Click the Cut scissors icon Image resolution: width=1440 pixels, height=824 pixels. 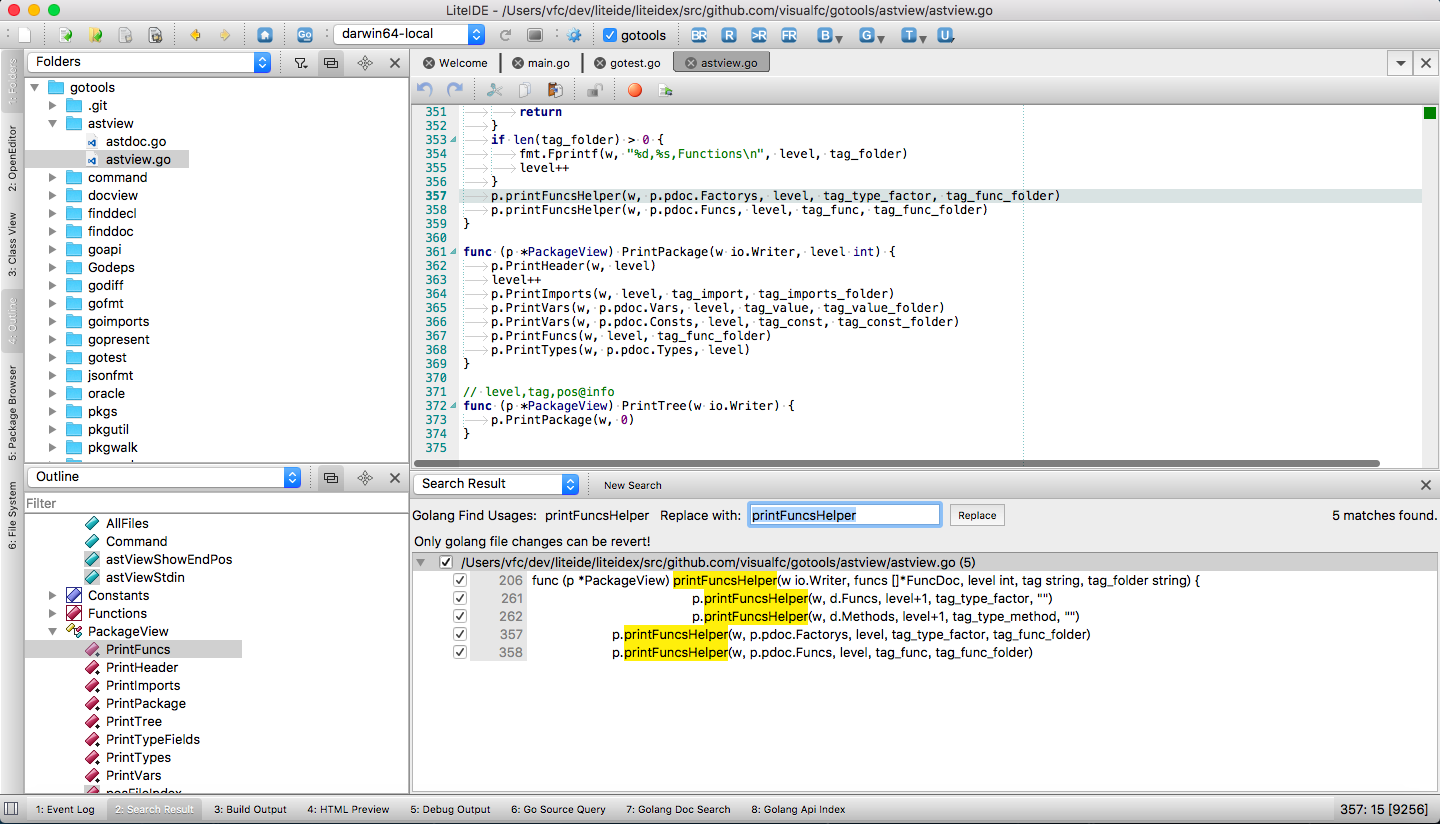point(494,90)
